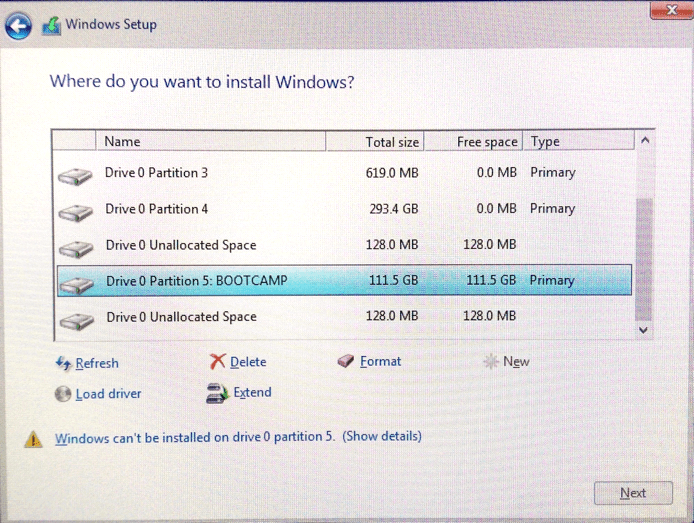Click the 619.0 MB total size value

click(392, 173)
